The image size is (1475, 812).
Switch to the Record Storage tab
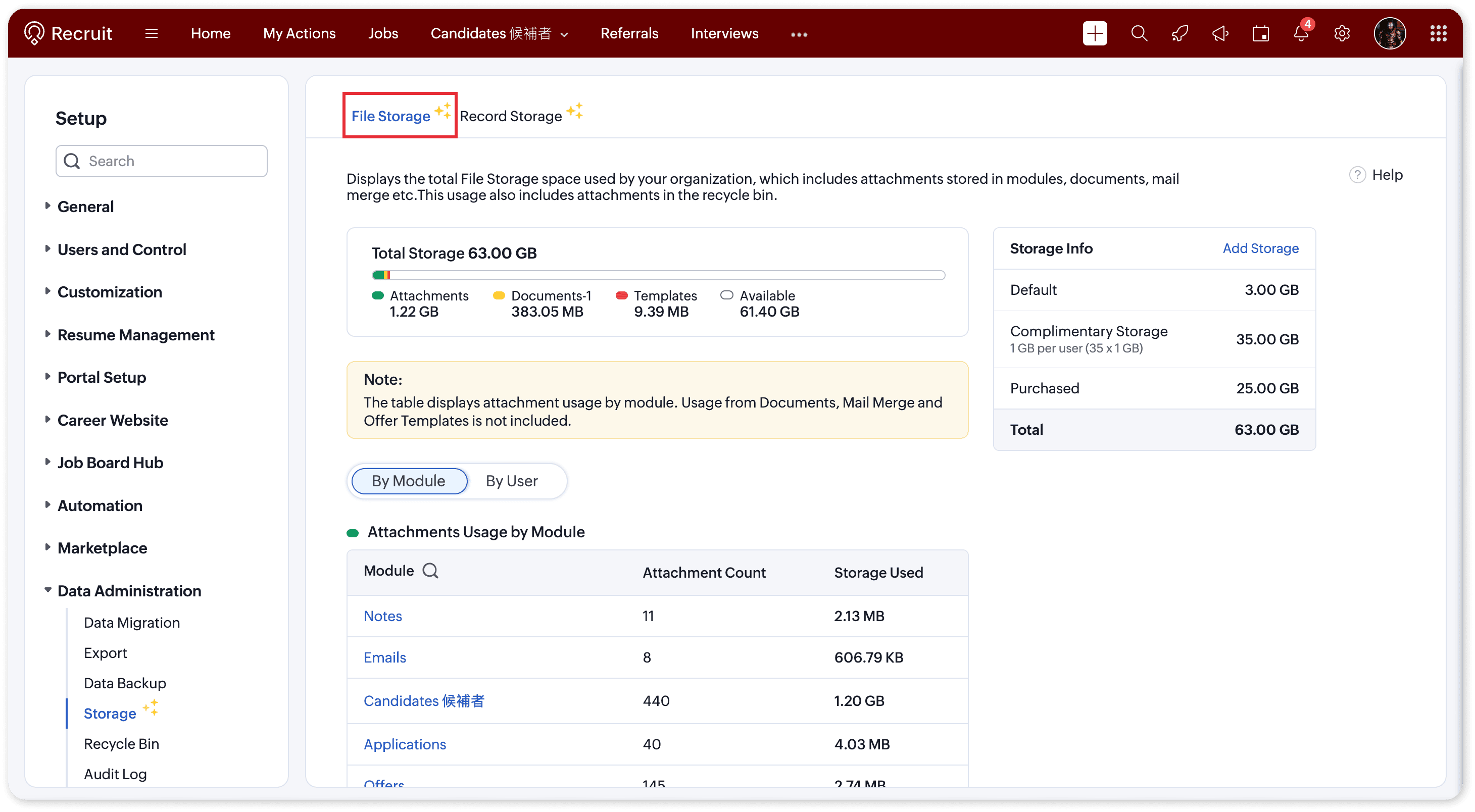[511, 116]
